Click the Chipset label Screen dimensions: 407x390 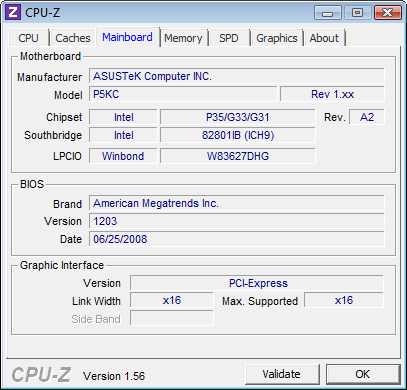(64, 117)
